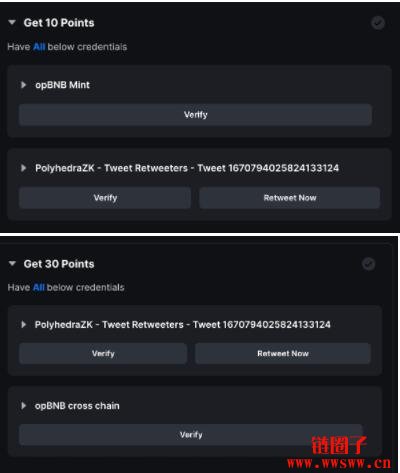Viewport: 400px width, 473px height.
Task: Collapse the Get 30 Points section
Action: [x=12, y=263]
